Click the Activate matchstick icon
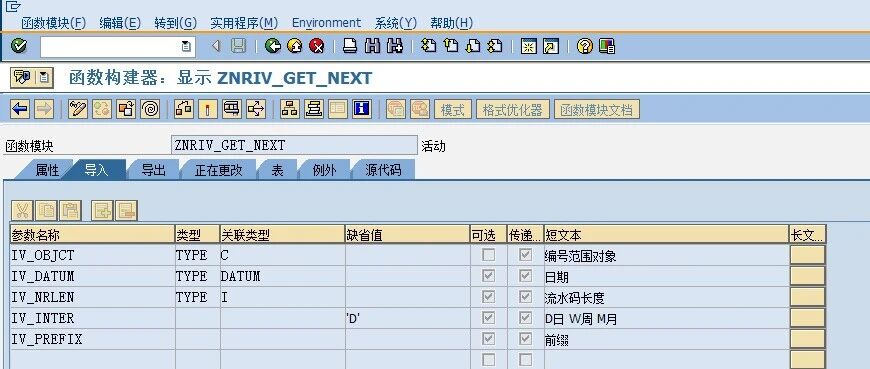 click(x=208, y=109)
